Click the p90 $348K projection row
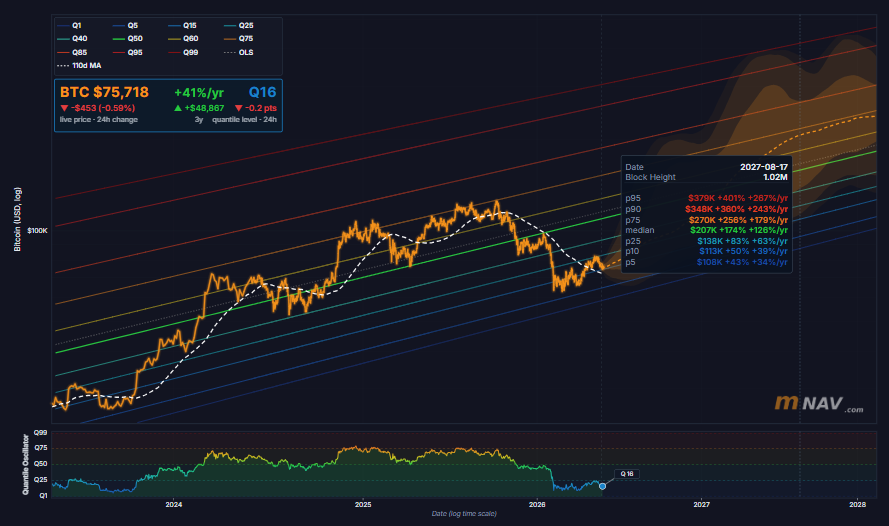This screenshot has height=526, width=889. [706, 209]
